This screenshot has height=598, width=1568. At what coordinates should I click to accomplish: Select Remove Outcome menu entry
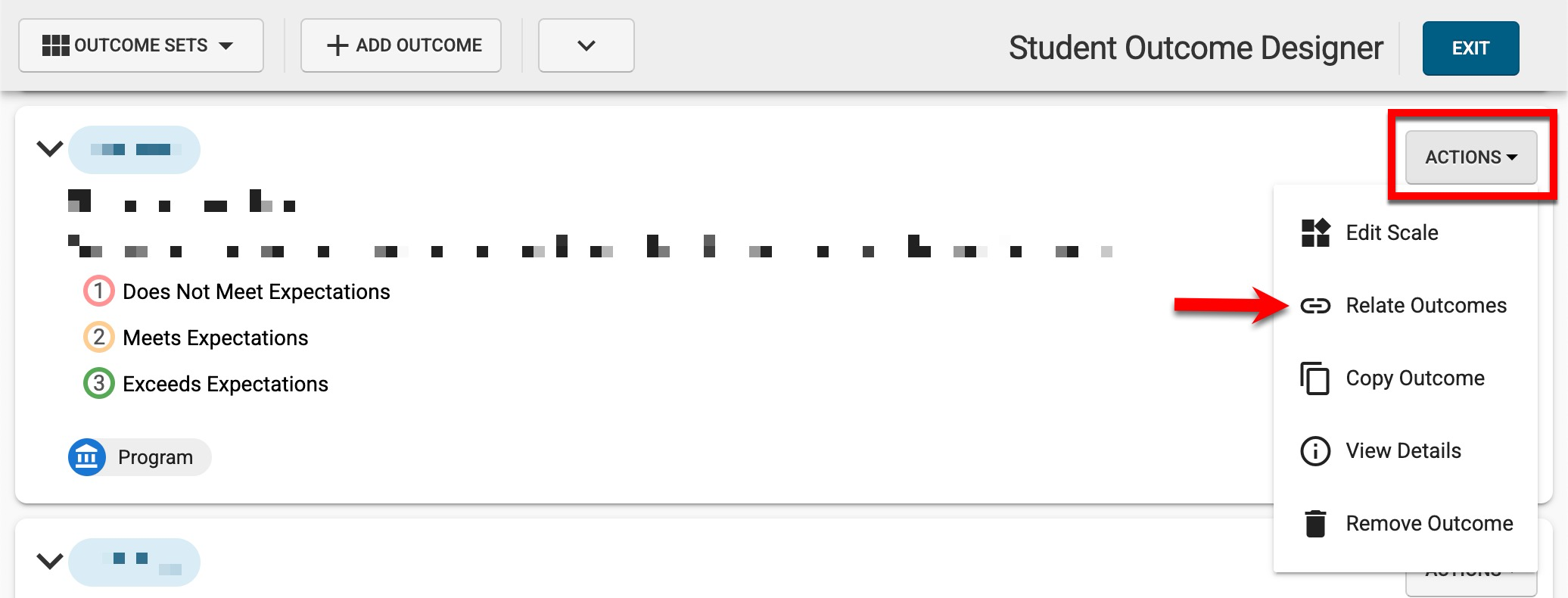click(x=1429, y=524)
